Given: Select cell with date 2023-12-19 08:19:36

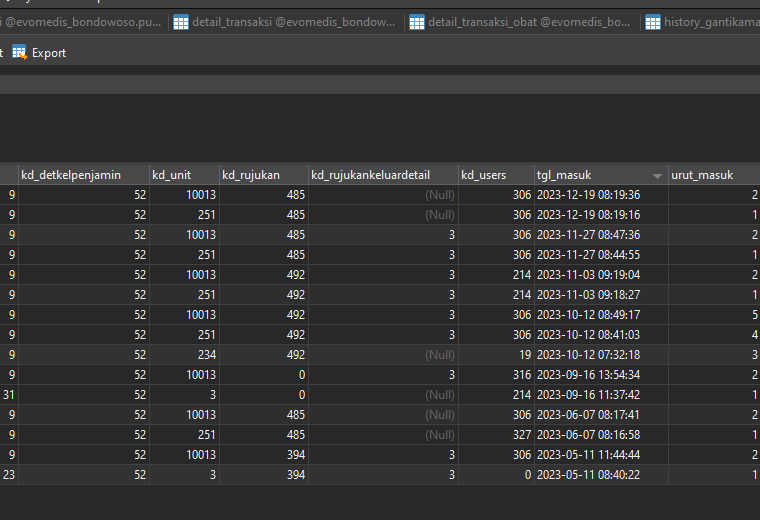Looking at the screenshot, I should click(601, 195).
